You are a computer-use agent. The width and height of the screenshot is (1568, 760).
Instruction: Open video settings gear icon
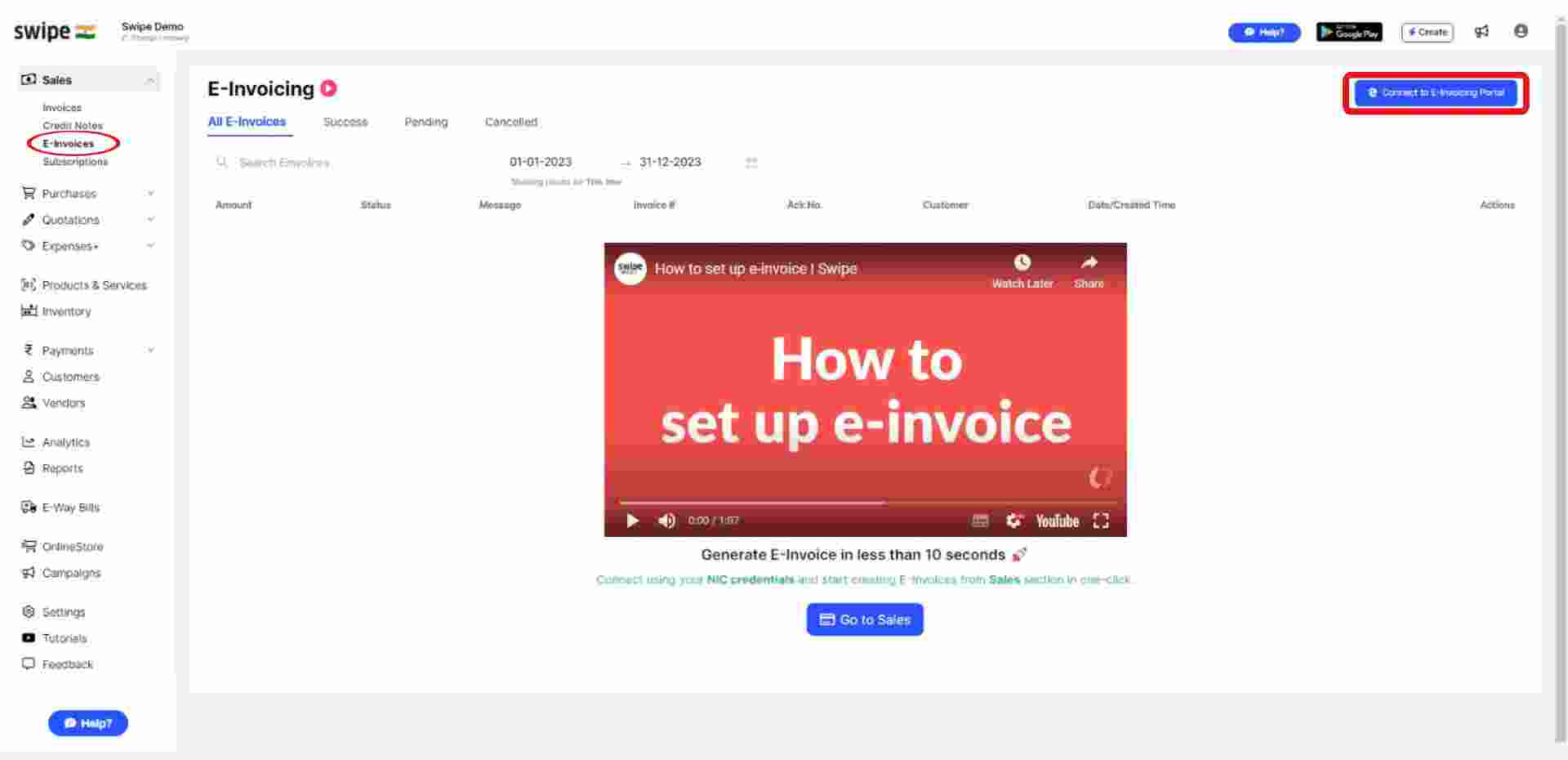[x=1014, y=521]
